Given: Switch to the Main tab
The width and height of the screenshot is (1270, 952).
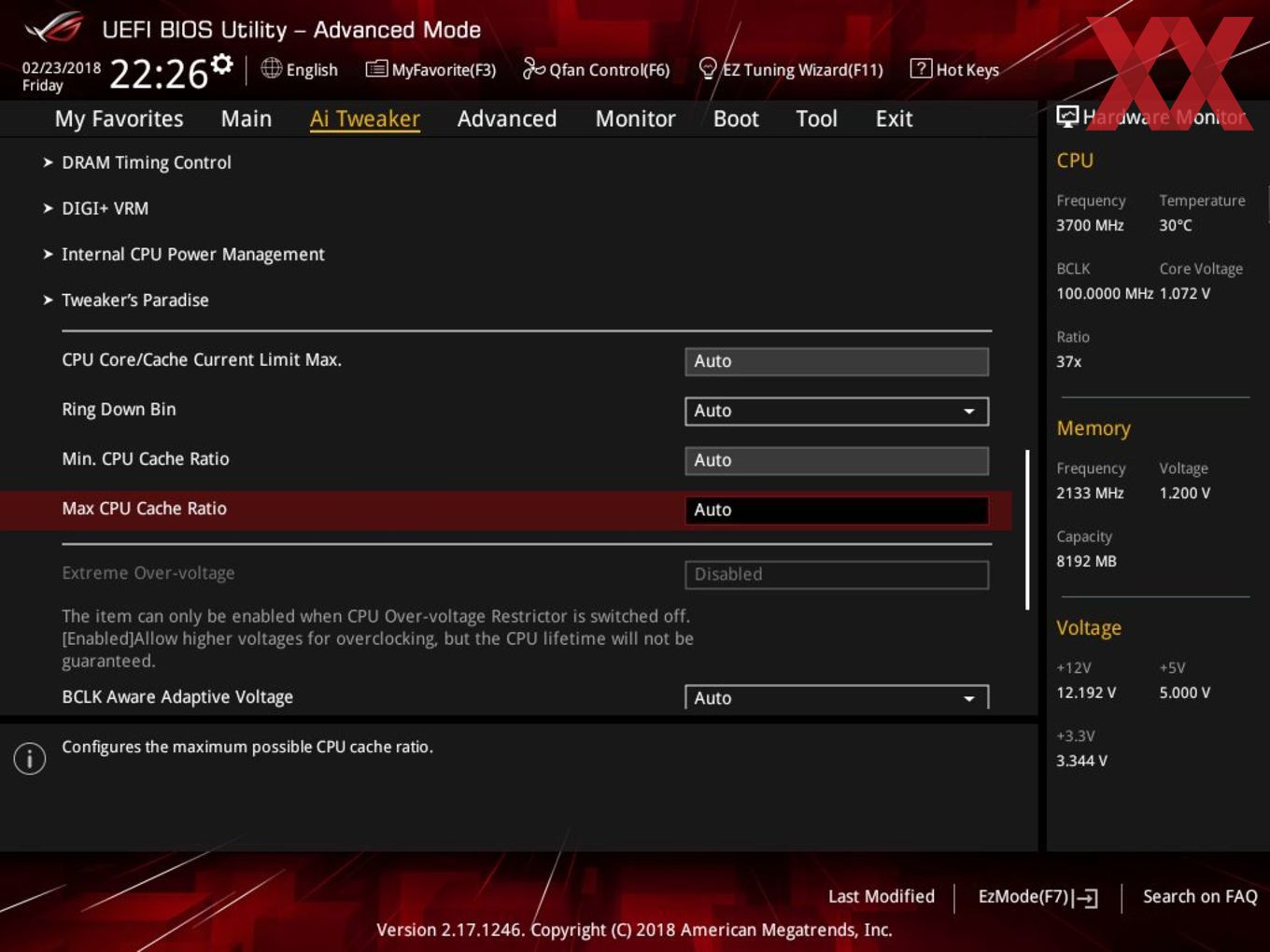Looking at the screenshot, I should [x=247, y=119].
